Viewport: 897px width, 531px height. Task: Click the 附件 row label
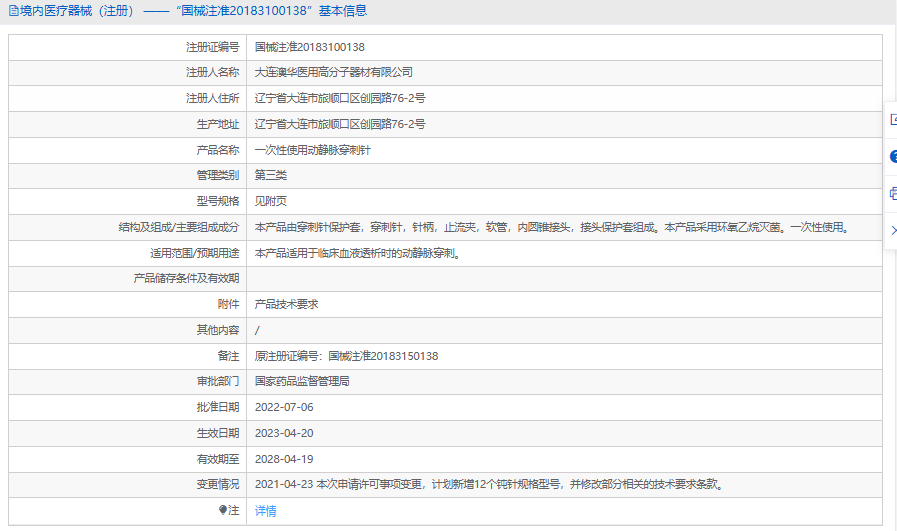[228, 304]
